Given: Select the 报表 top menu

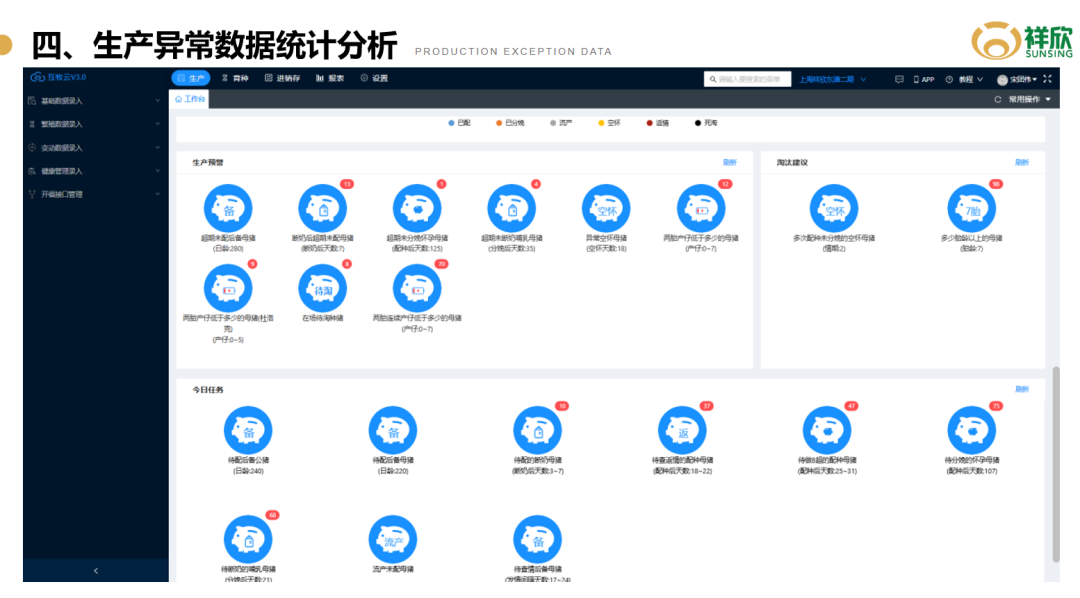Looking at the screenshot, I should tap(330, 79).
